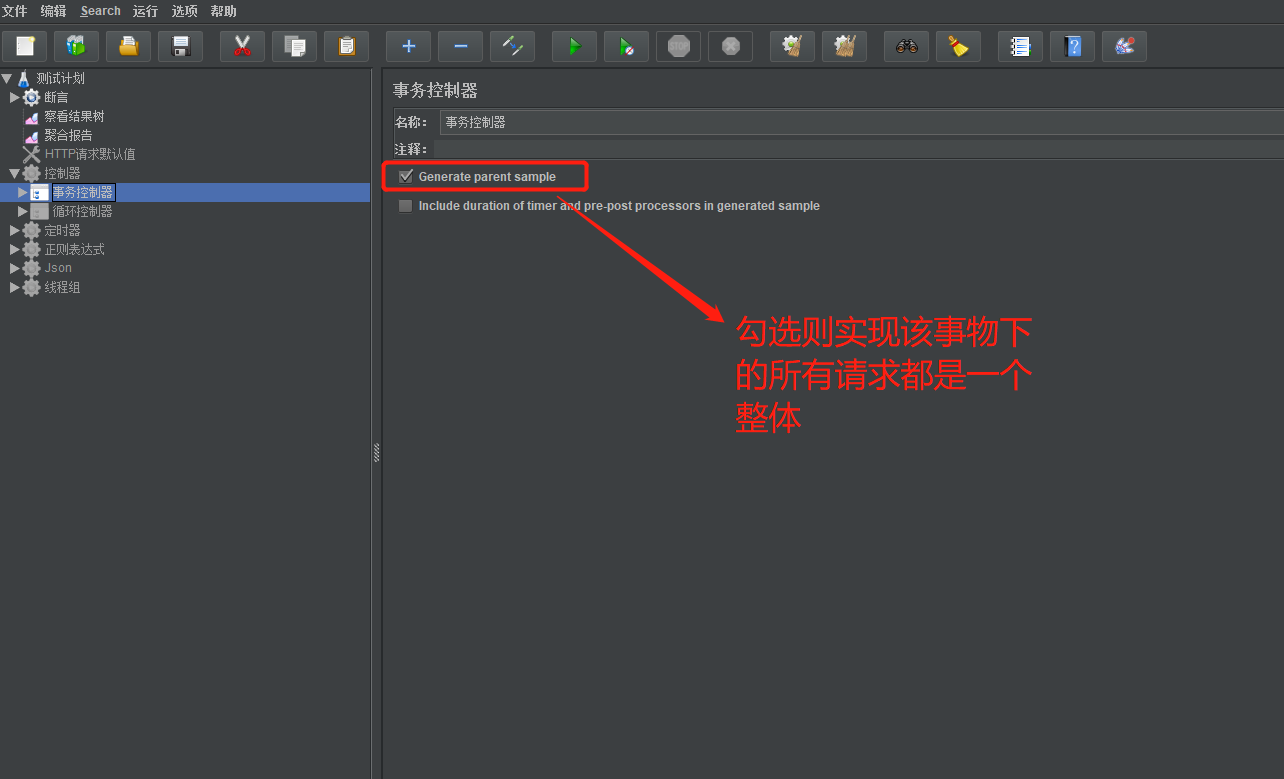This screenshot has height=779, width=1284.
Task: Expand the Json tree node arrow
Action: tap(15, 268)
